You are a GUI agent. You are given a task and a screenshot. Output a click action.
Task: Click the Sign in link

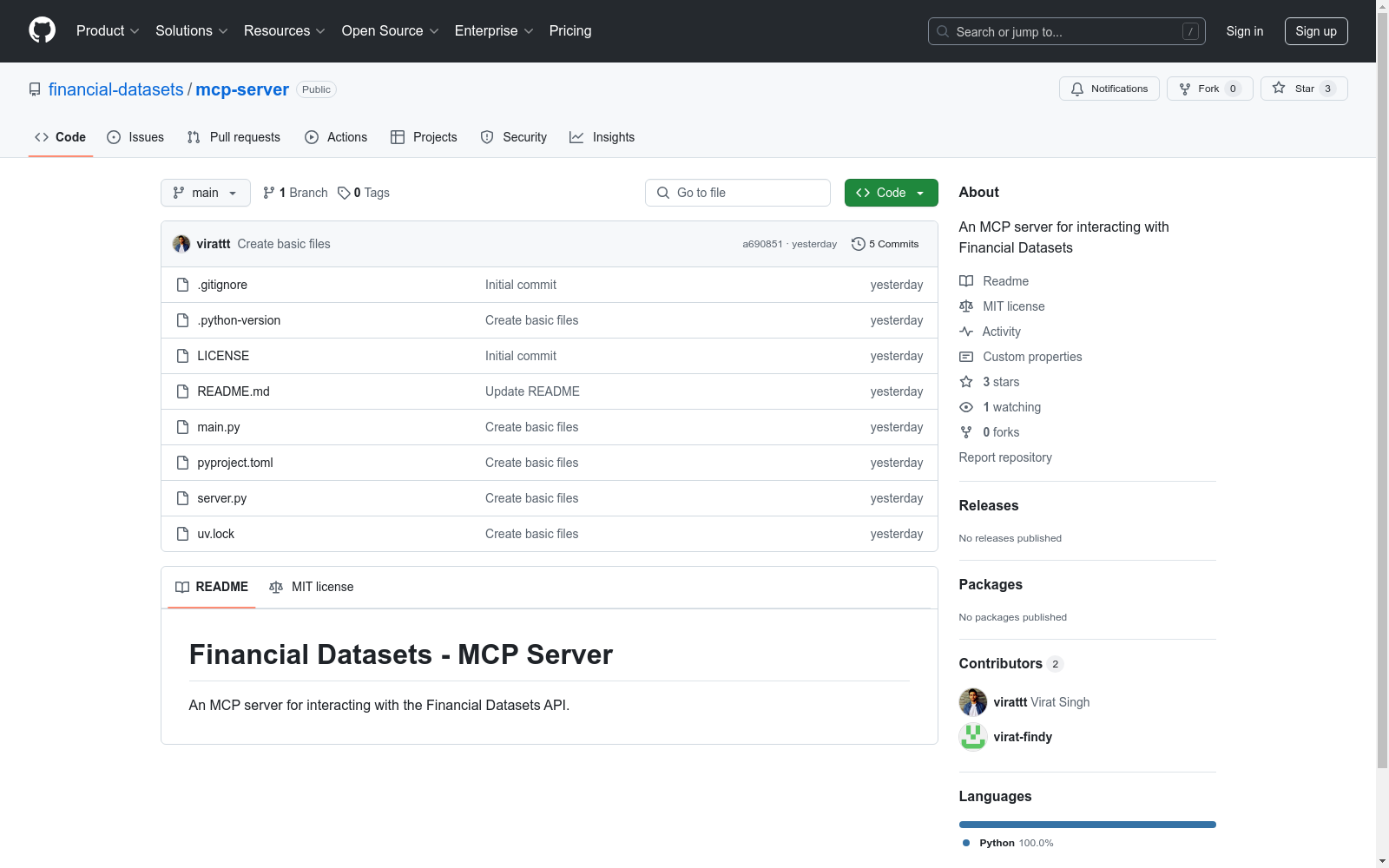pyautogui.click(x=1245, y=31)
